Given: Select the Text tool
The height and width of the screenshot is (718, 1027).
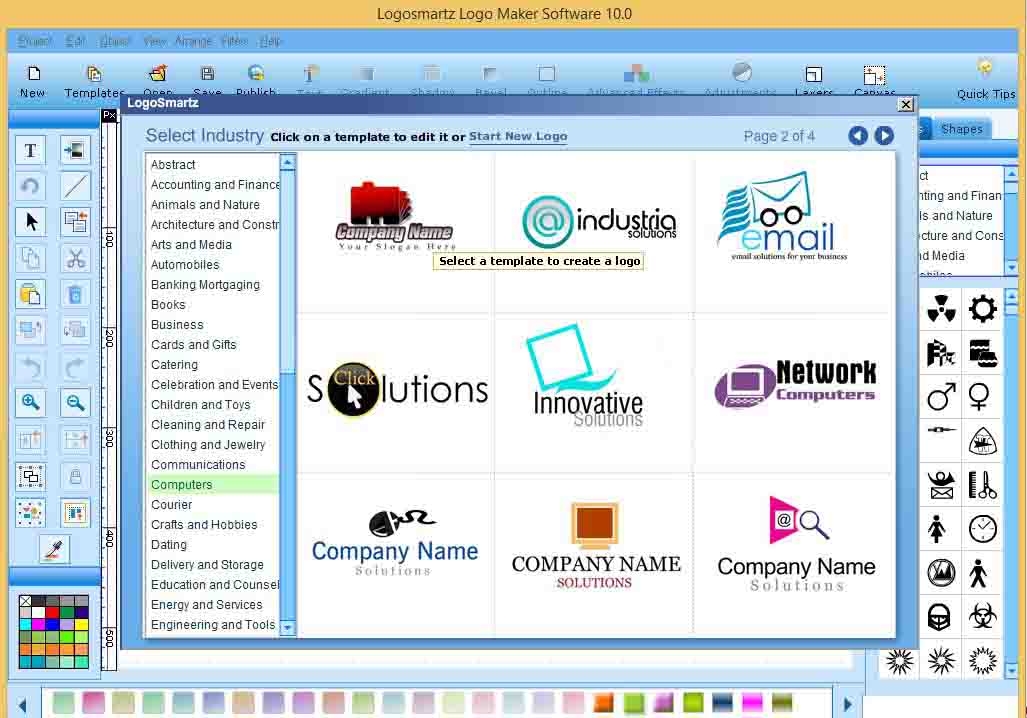Looking at the screenshot, I should (x=30, y=149).
